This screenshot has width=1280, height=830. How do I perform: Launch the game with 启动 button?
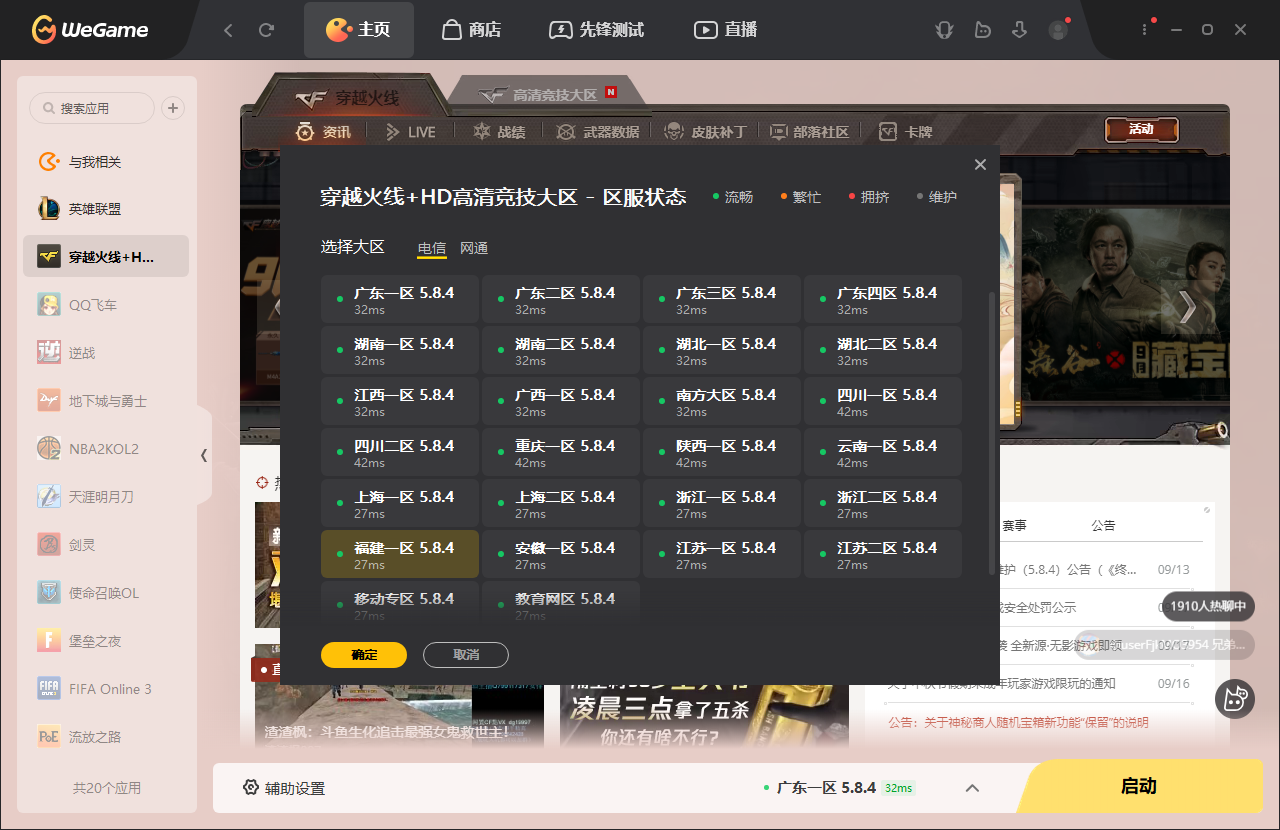1139,786
